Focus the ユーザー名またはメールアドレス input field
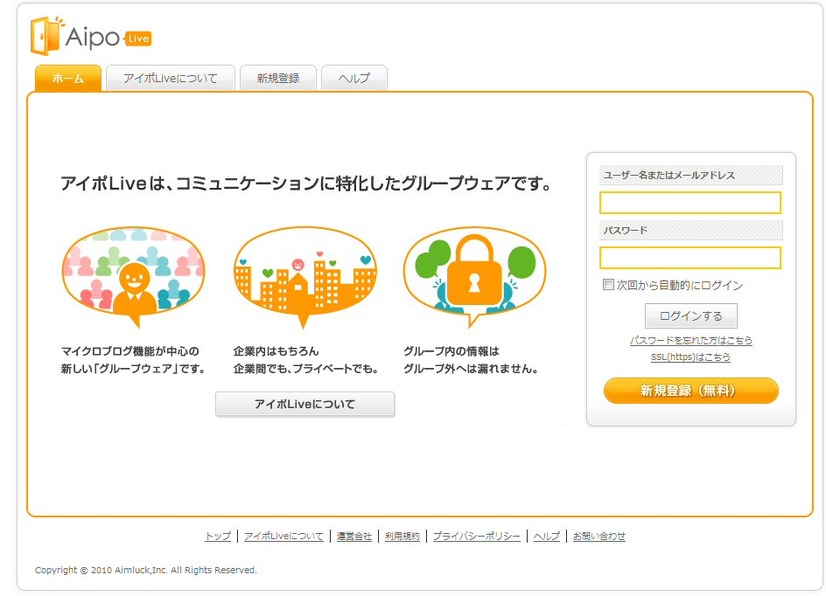Viewport: 826px width, 596px height. [690, 203]
